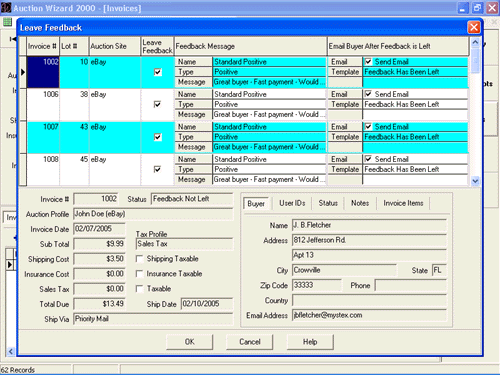Enable the Shipping Taxable checkbox
Image resolution: width=500 pixels, height=375 pixels.
(x=140, y=259)
